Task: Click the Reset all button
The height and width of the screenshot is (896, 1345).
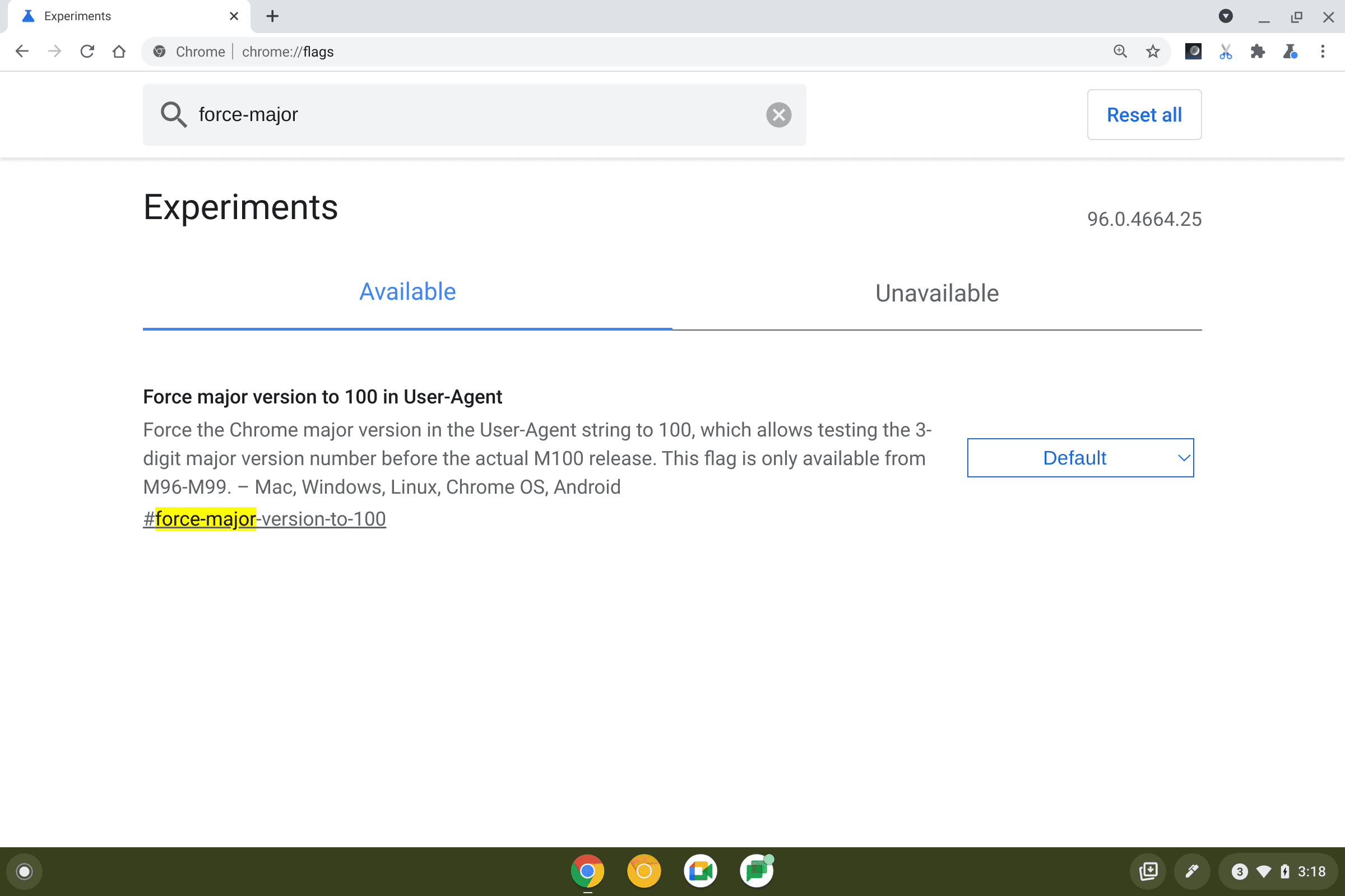Action: 1144,115
